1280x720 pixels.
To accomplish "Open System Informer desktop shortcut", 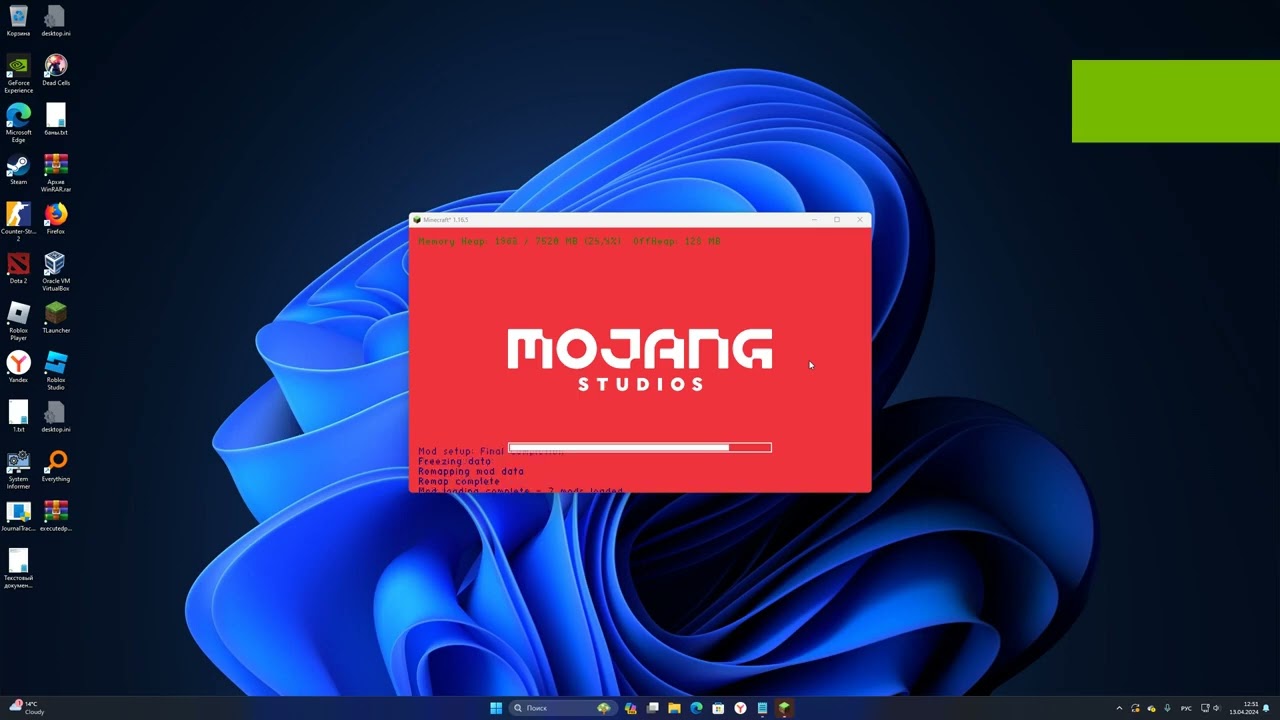I will click(18, 470).
